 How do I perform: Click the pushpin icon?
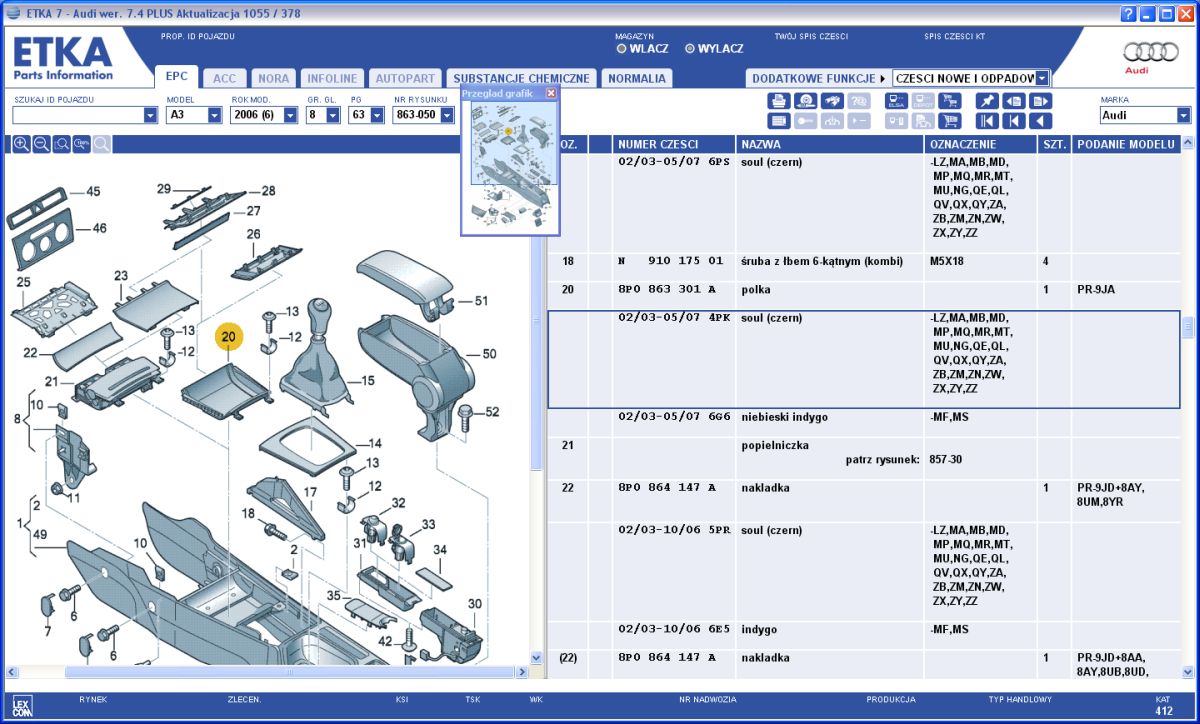pos(987,101)
